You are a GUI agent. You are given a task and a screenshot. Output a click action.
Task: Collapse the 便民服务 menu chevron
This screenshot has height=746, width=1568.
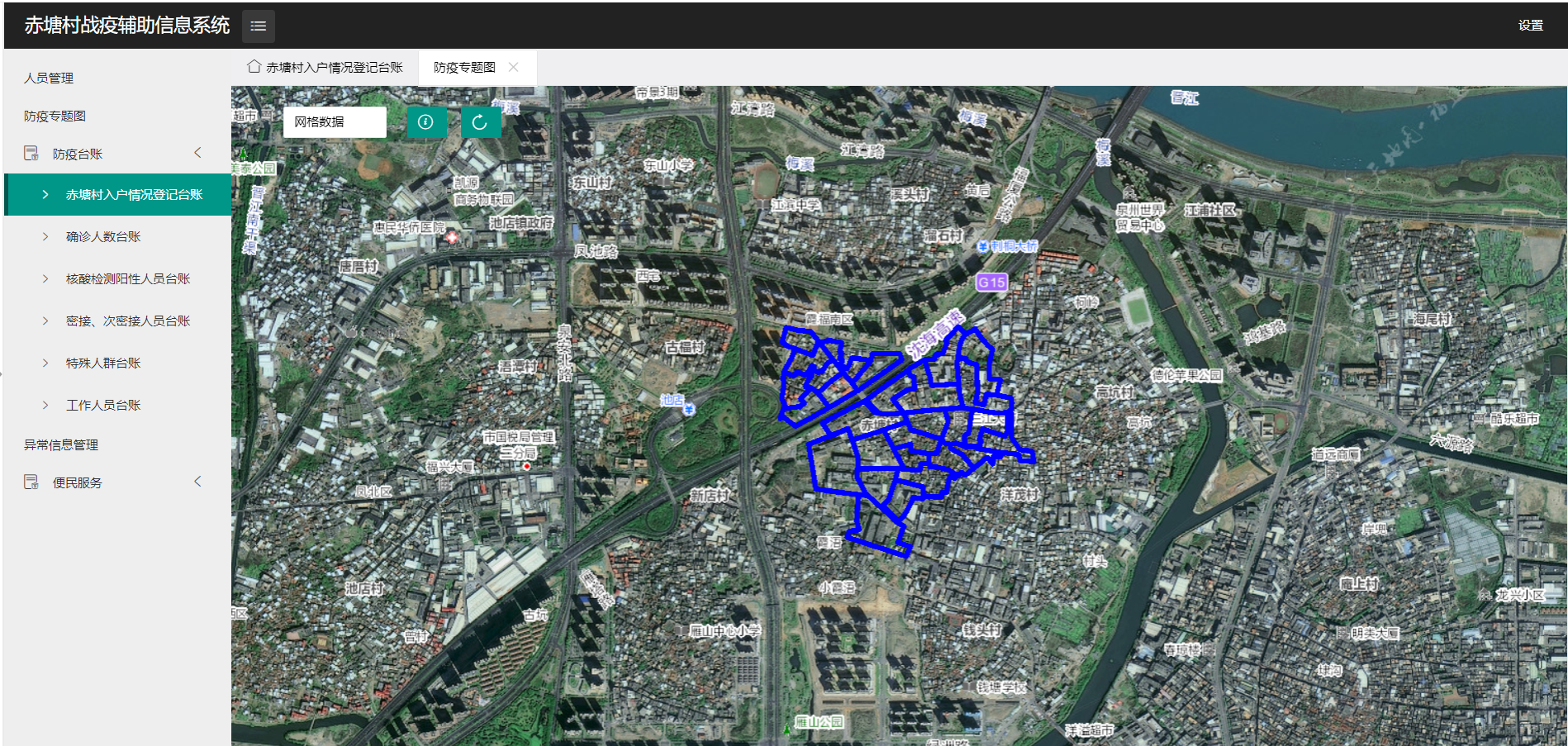point(198,482)
